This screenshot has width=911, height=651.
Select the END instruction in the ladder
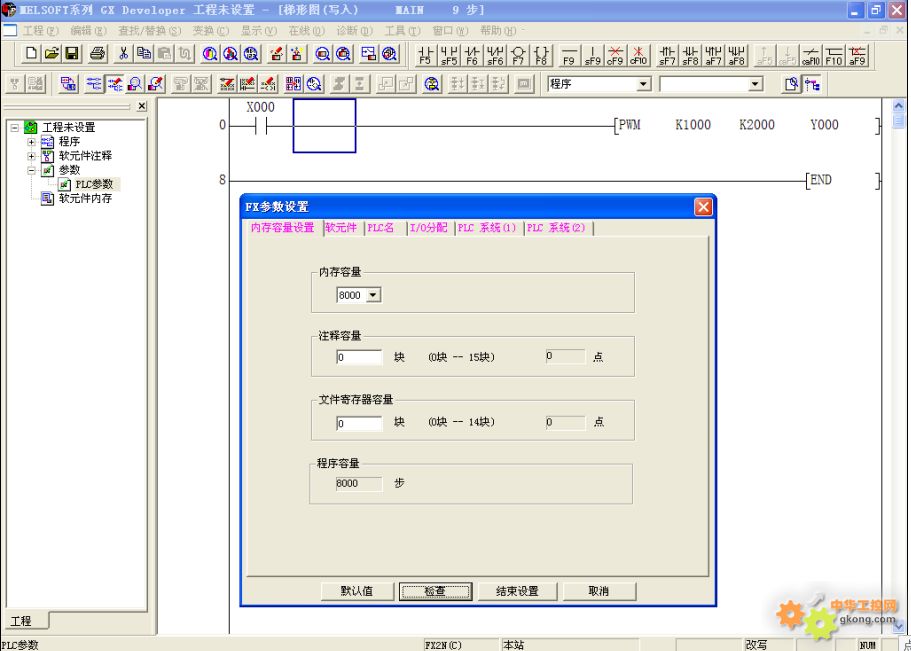point(821,180)
